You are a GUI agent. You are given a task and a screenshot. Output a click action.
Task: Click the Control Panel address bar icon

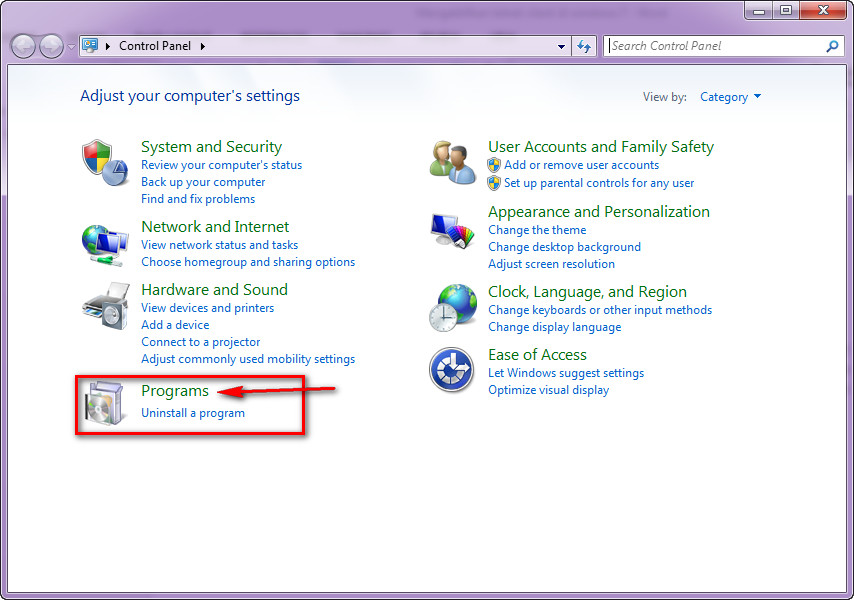click(x=90, y=46)
